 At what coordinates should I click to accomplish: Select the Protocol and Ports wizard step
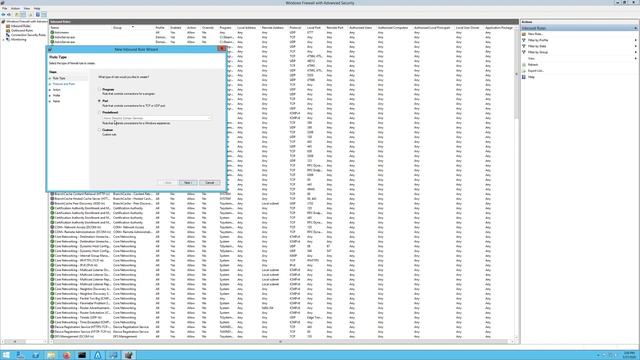tap(64, 84)
